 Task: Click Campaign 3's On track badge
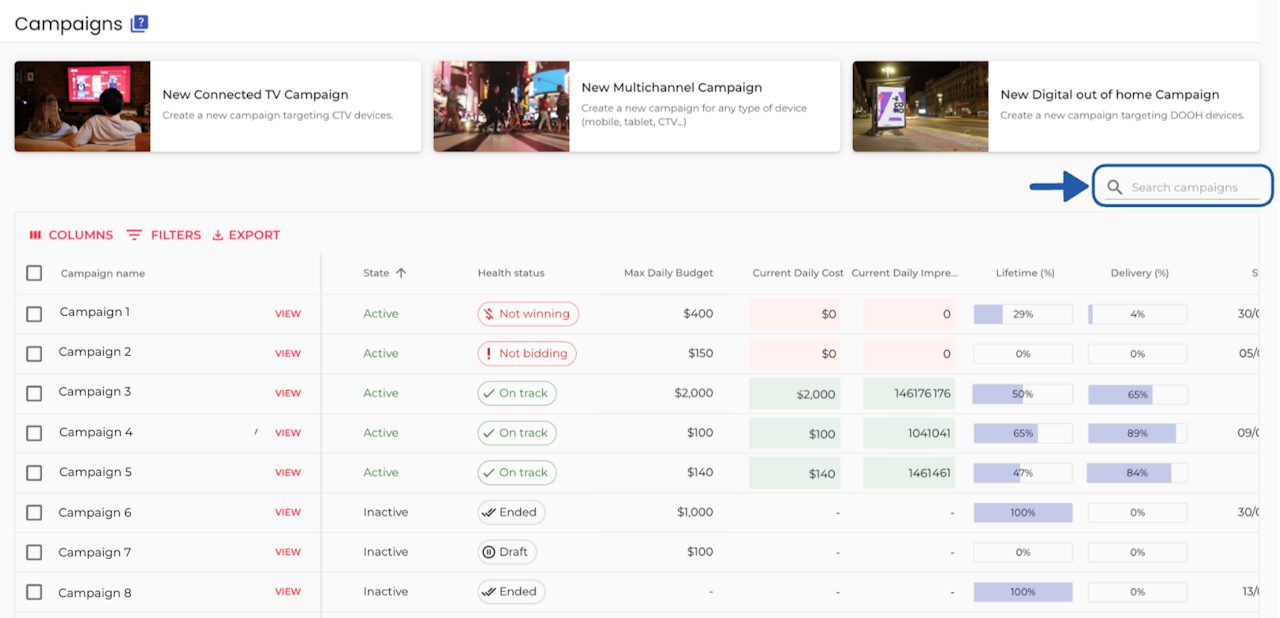coord(517,393)
